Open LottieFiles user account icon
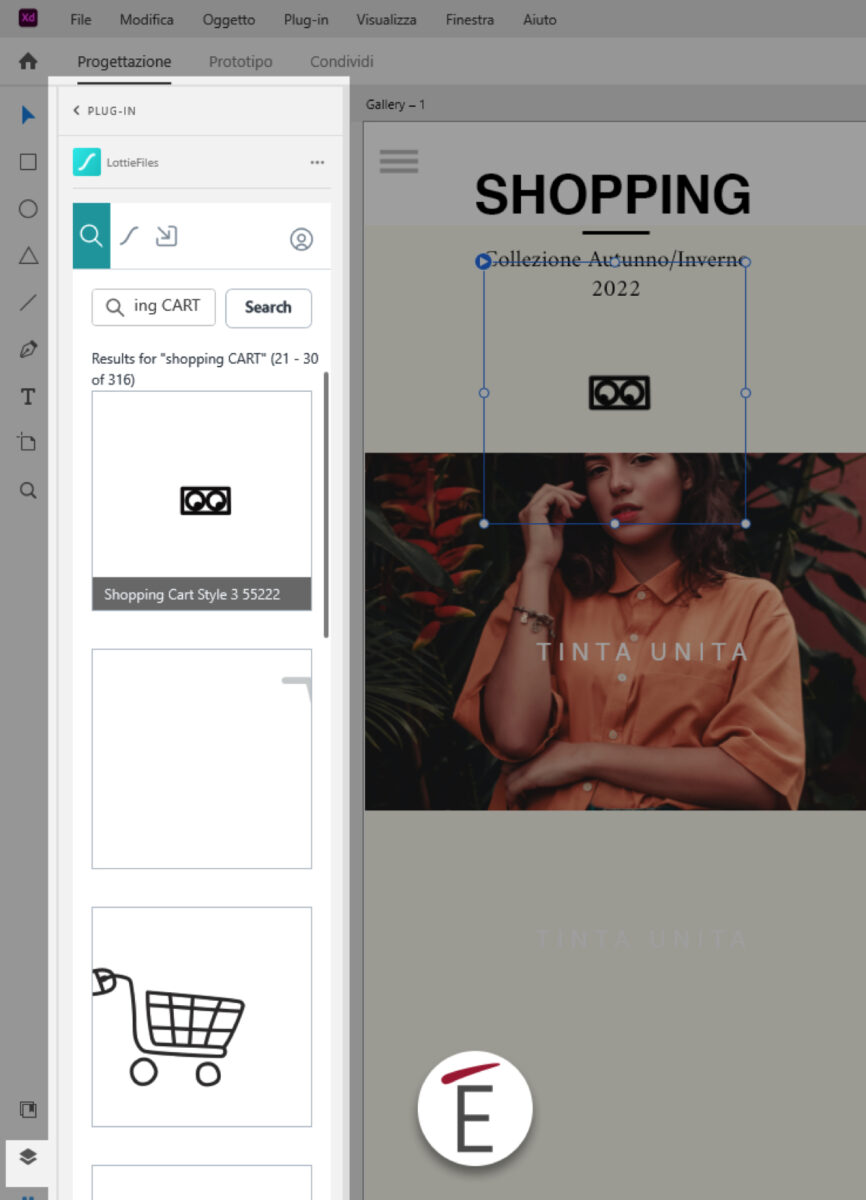866x1200 pixels. click(301, 239)
